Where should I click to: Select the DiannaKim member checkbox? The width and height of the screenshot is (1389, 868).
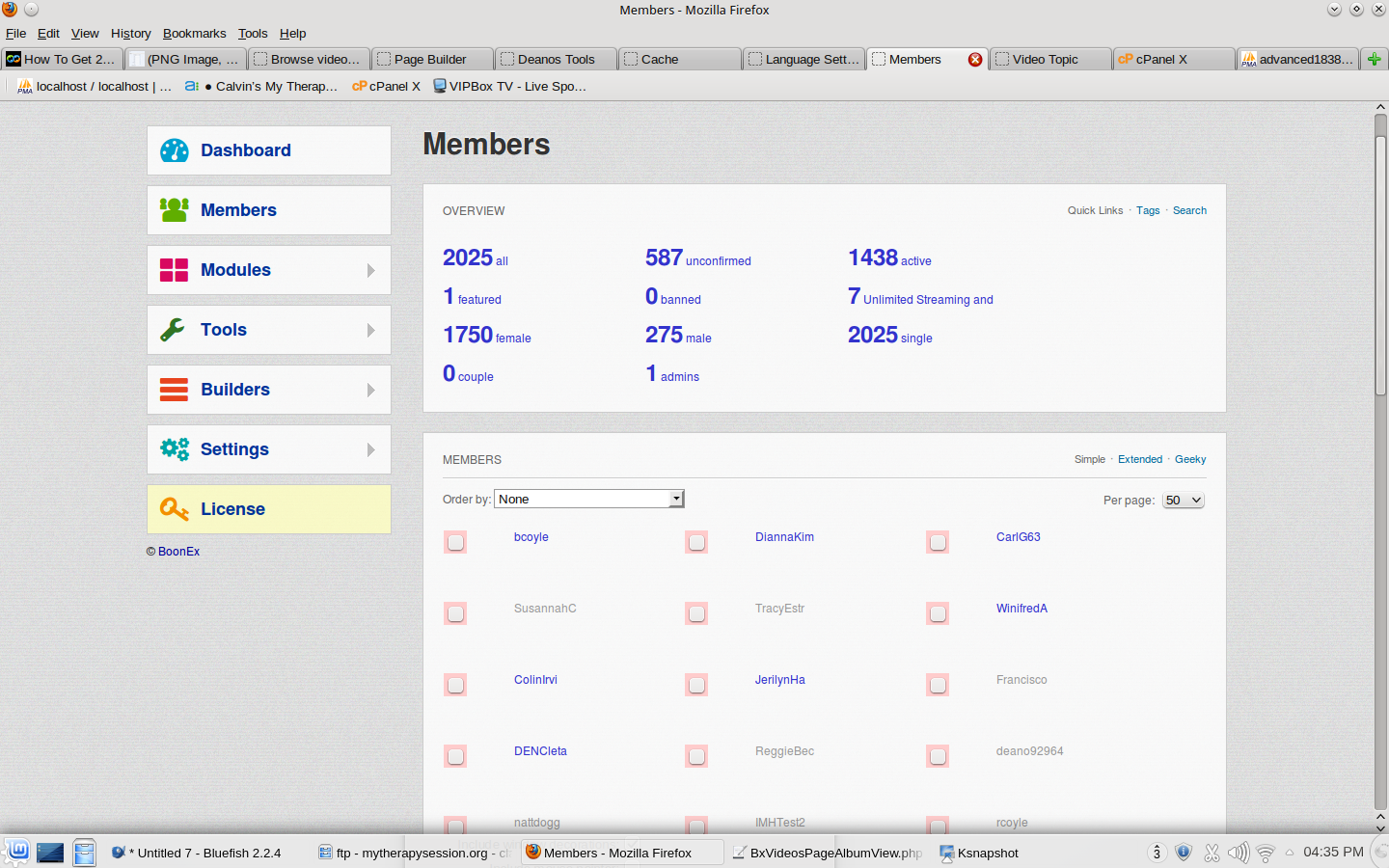point(697,542)
